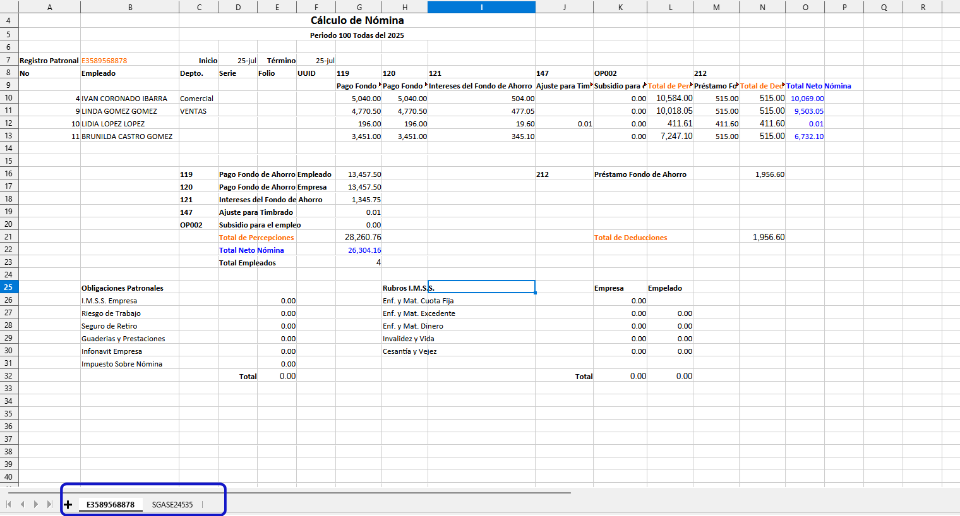Click the 10,069.00 net total cell
Viewport: 960px width, 516px height.
coord(807,98)
